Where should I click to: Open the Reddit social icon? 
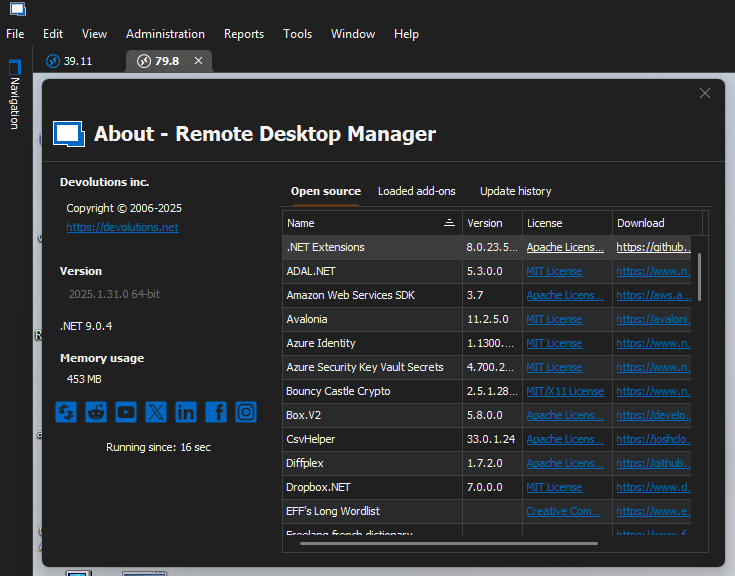tap(96, 412)
